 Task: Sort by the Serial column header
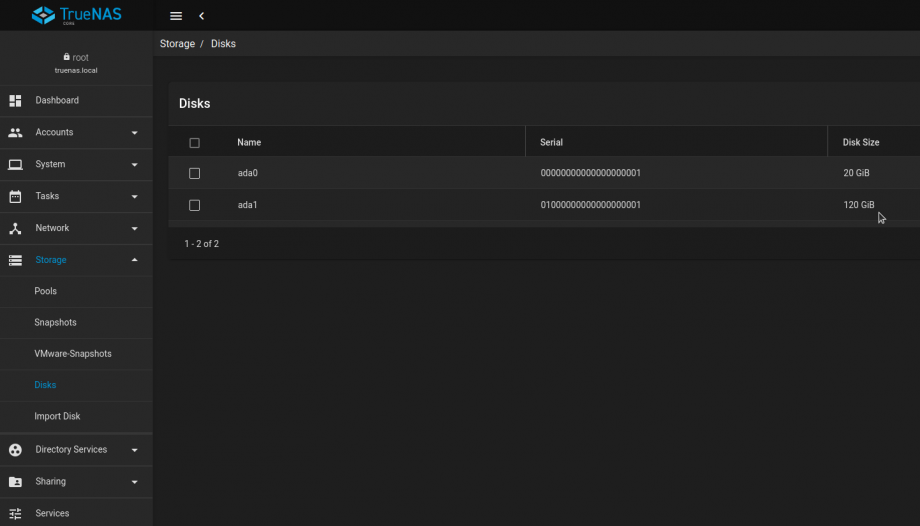coord(551,142)
